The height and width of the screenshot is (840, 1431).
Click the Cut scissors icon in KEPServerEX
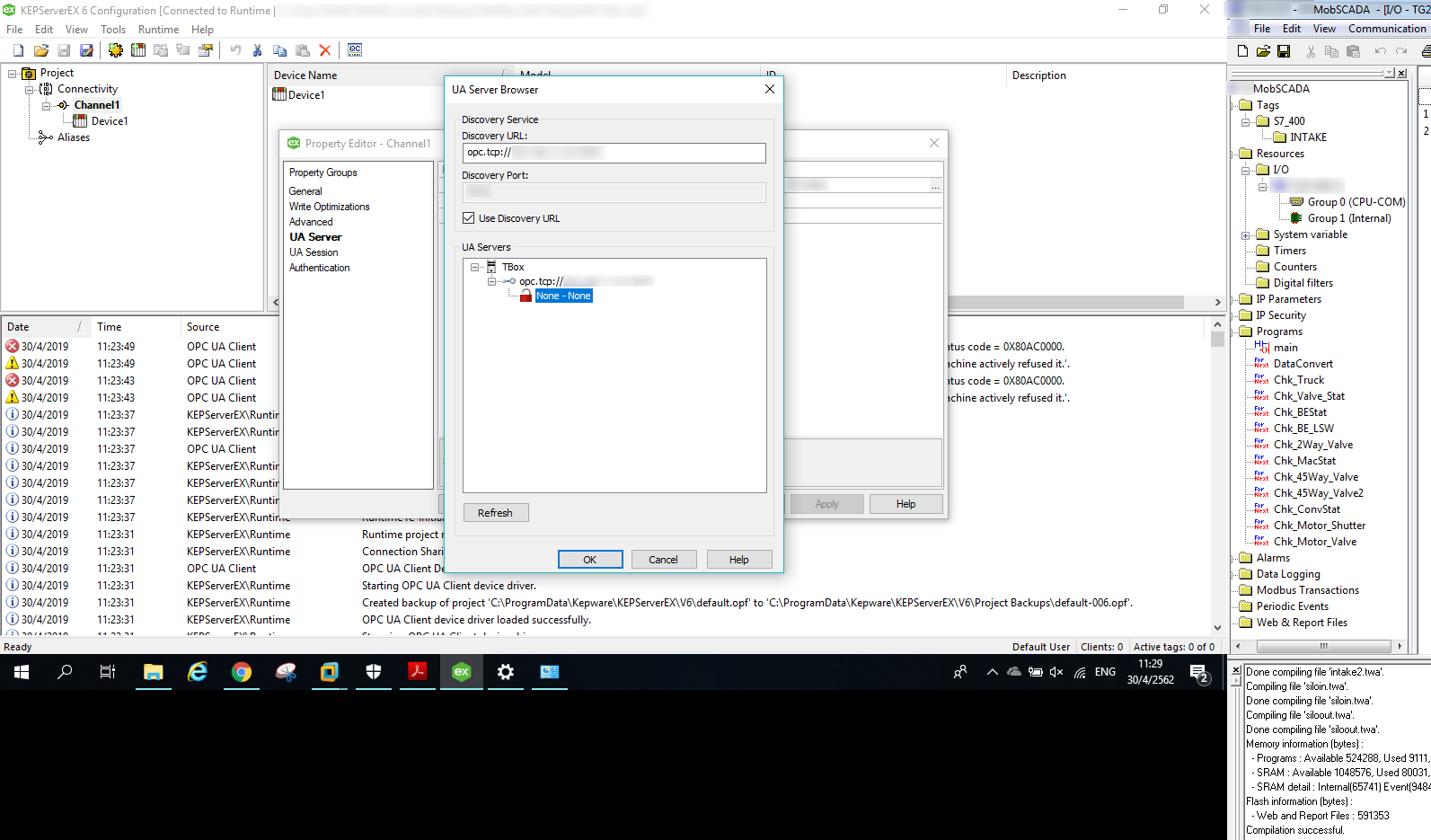click(x=257, y=50)
